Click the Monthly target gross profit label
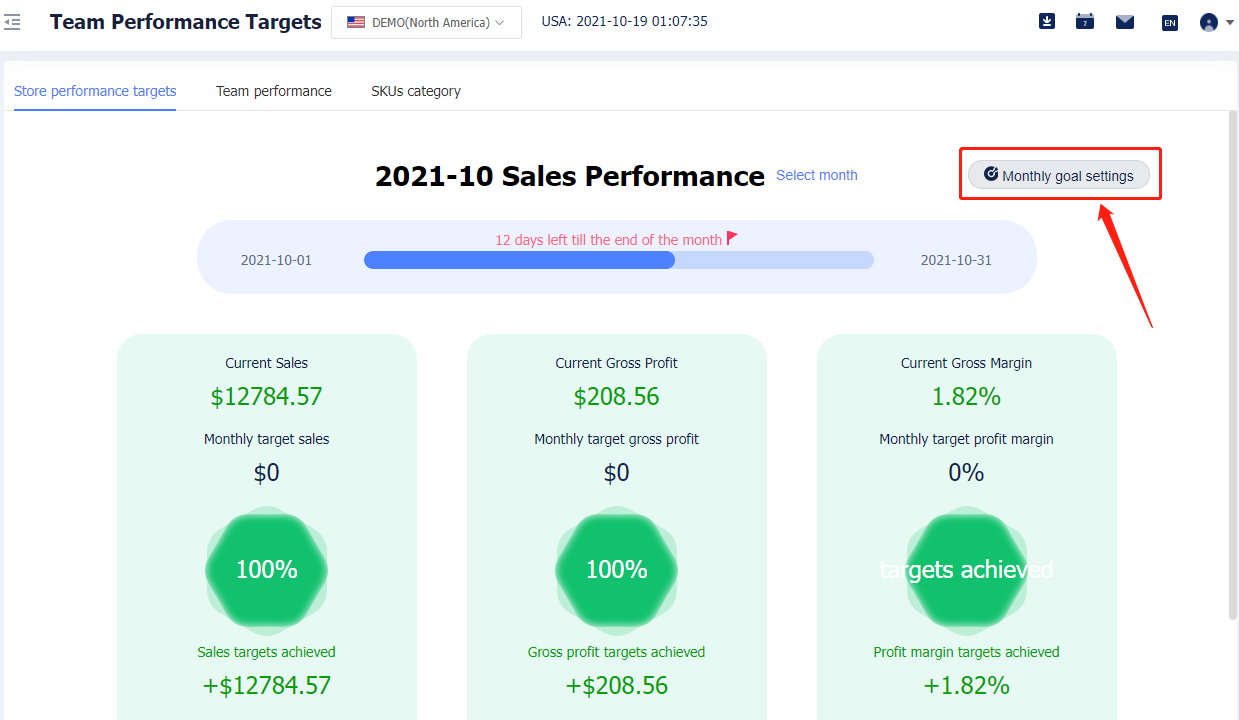This screenshot has height=720, width=1239. coord(616,439)
